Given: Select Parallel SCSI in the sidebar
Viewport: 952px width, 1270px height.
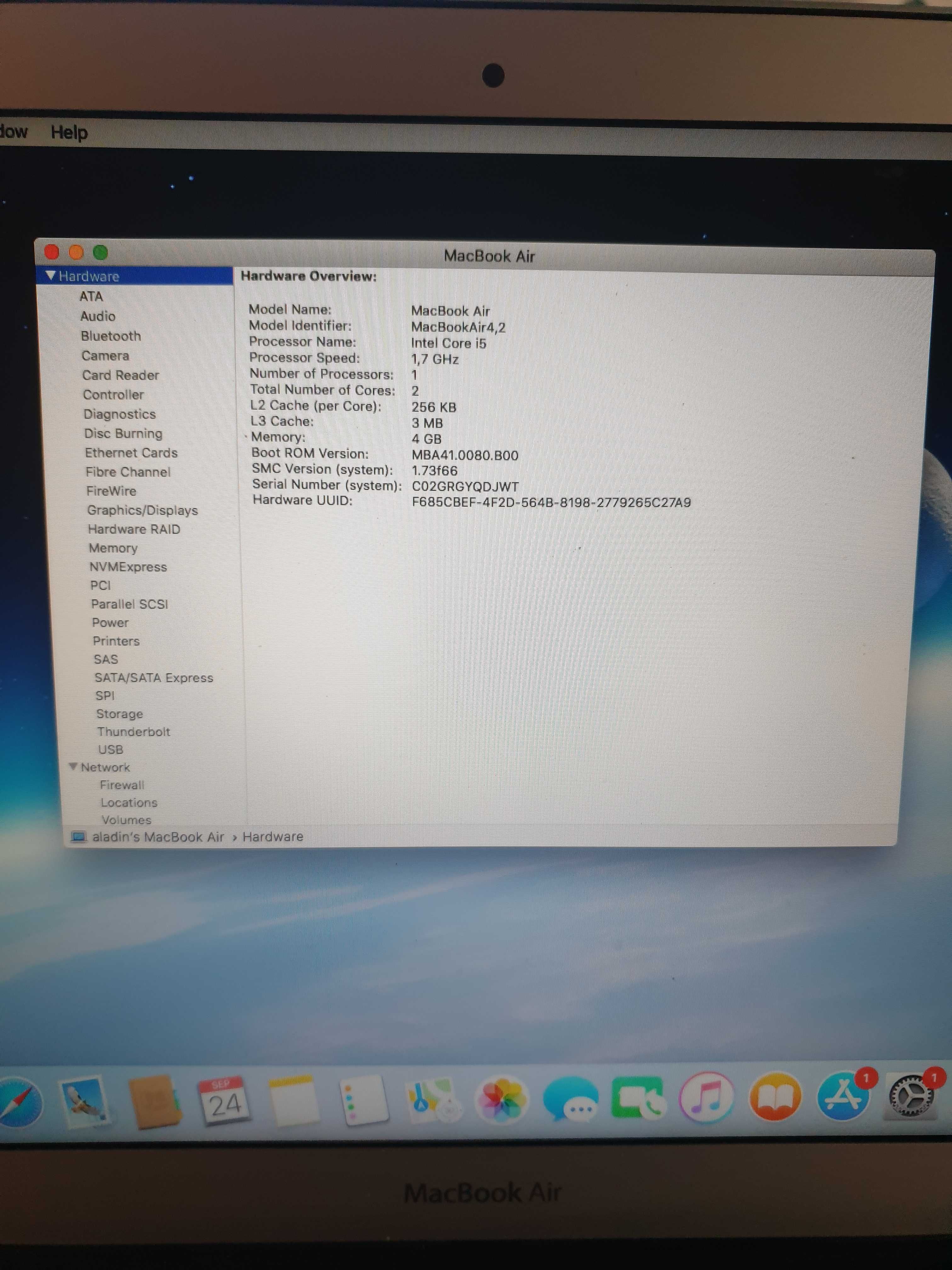Looking at the screenshot, I should click(x=130, y=604).
